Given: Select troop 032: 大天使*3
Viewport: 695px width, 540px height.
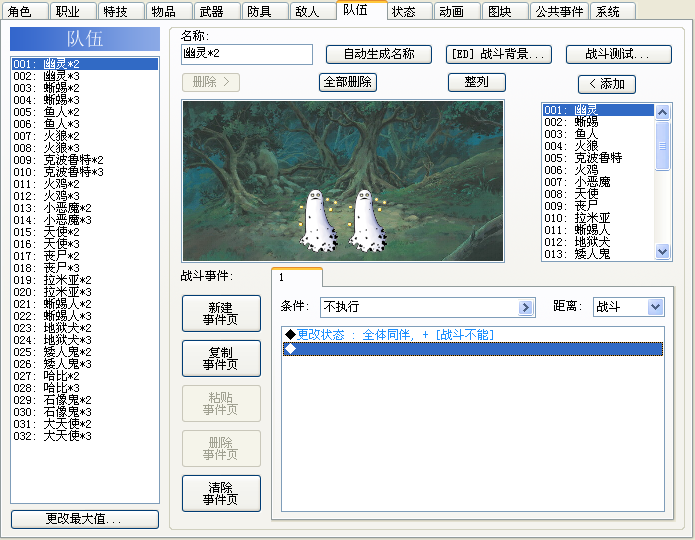Looking at the screenshot, I should tap(85, 436).
